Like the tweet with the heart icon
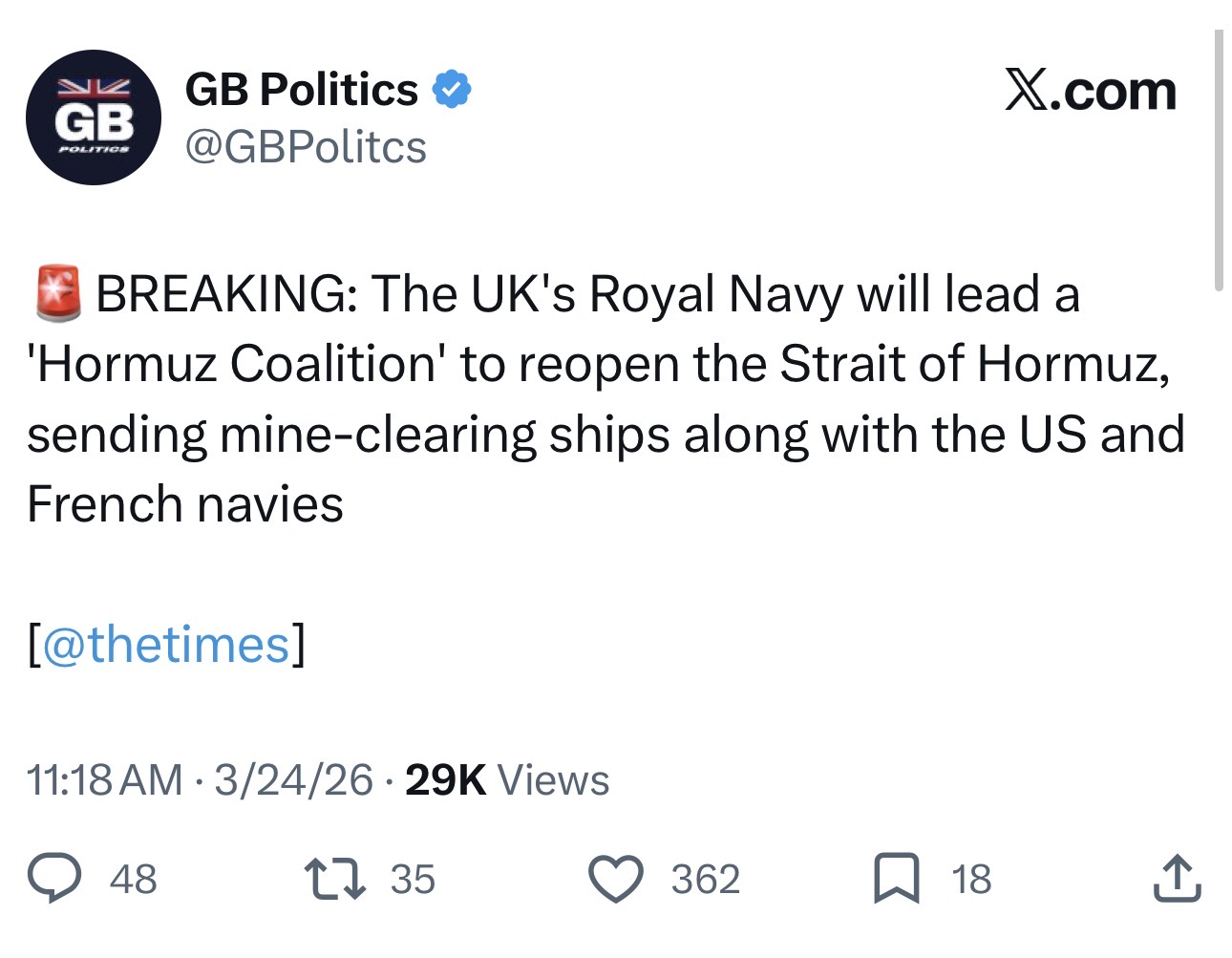The image size is (1232, 958). (x=615, y=879)
